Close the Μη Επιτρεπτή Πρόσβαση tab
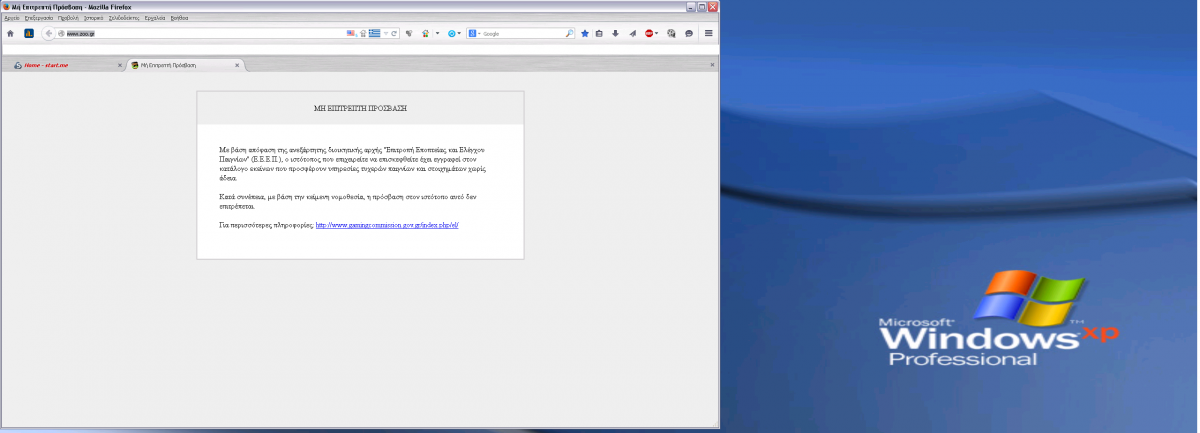The height and width of the screenshot is (433, 1200). point(237,65)
